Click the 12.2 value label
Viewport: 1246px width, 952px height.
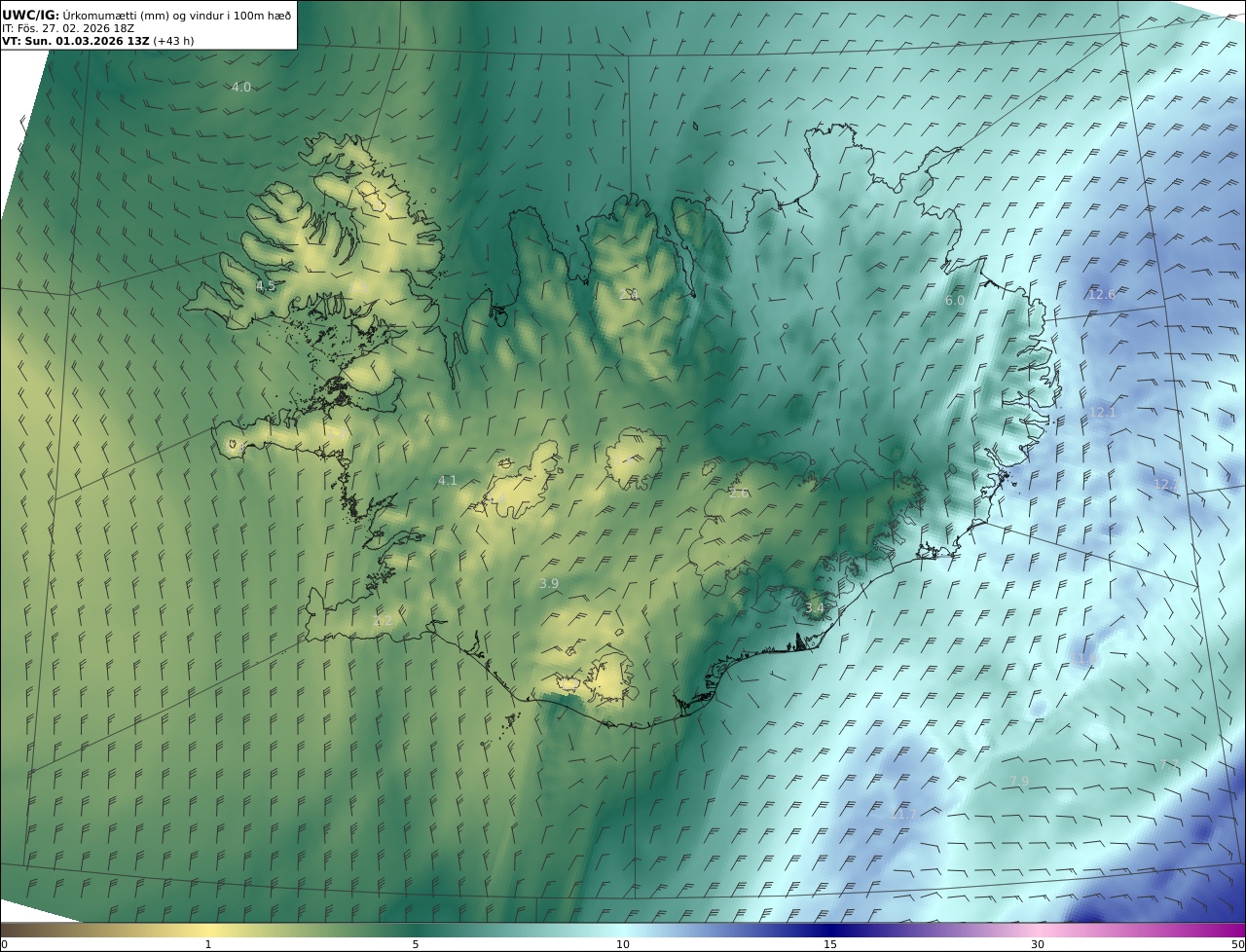pyautogui.click(x=1166, y=484)
